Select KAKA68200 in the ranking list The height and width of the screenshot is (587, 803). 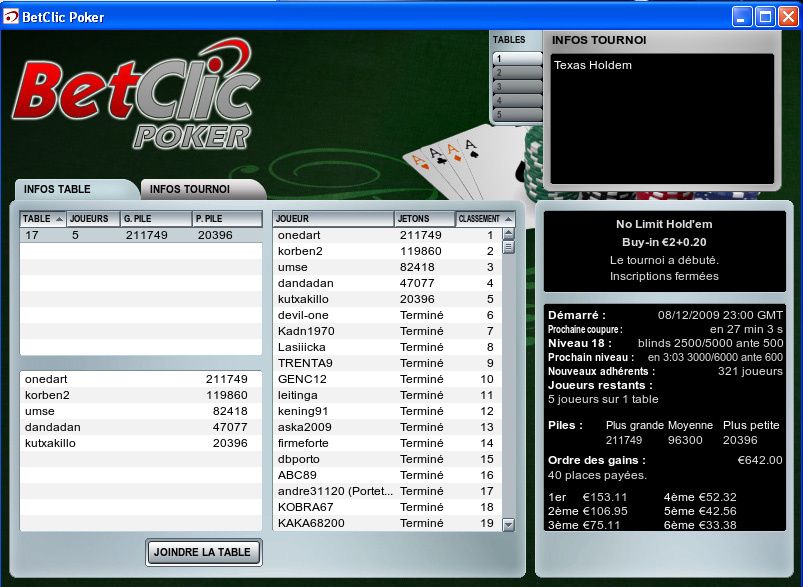[387, 523]
